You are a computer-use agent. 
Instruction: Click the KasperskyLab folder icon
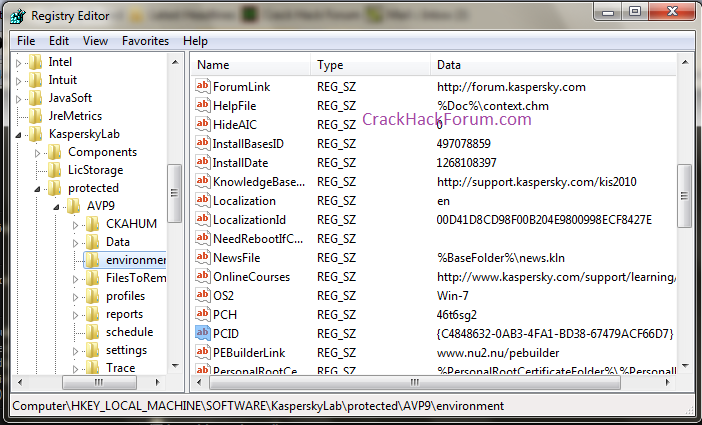[35, 134]
